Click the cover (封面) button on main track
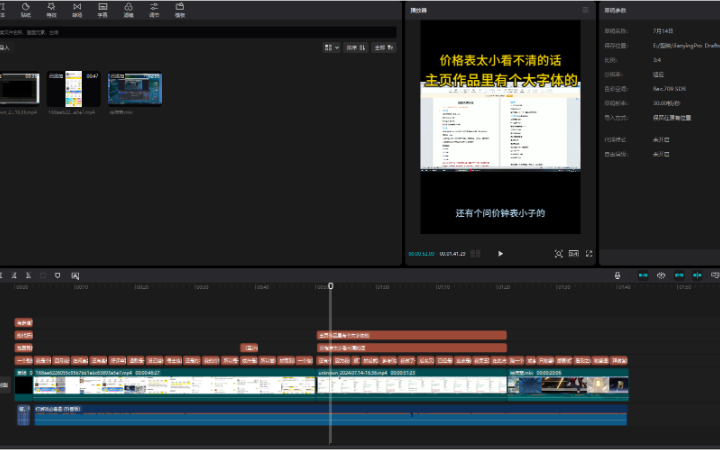Screen dimensions: 720x450 [x=4, y=385]
